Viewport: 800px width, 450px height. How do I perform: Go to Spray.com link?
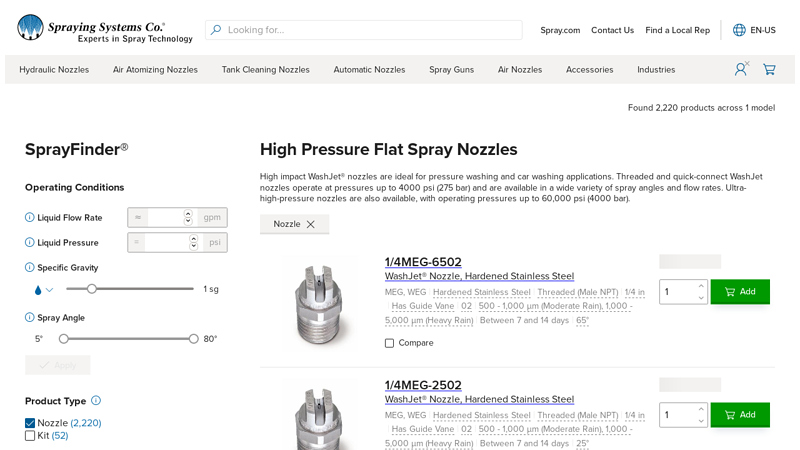coord(560,30)
